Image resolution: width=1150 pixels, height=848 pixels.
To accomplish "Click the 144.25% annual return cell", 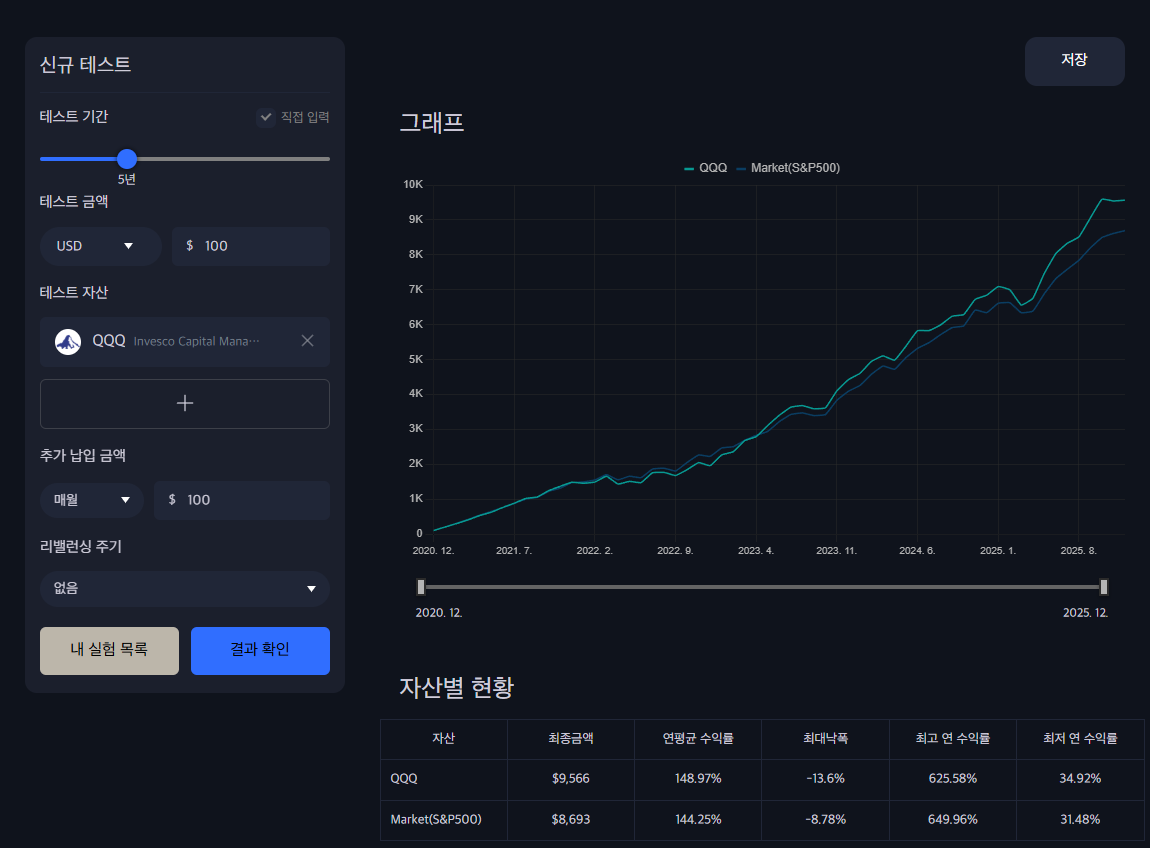I will pos(697,819).
